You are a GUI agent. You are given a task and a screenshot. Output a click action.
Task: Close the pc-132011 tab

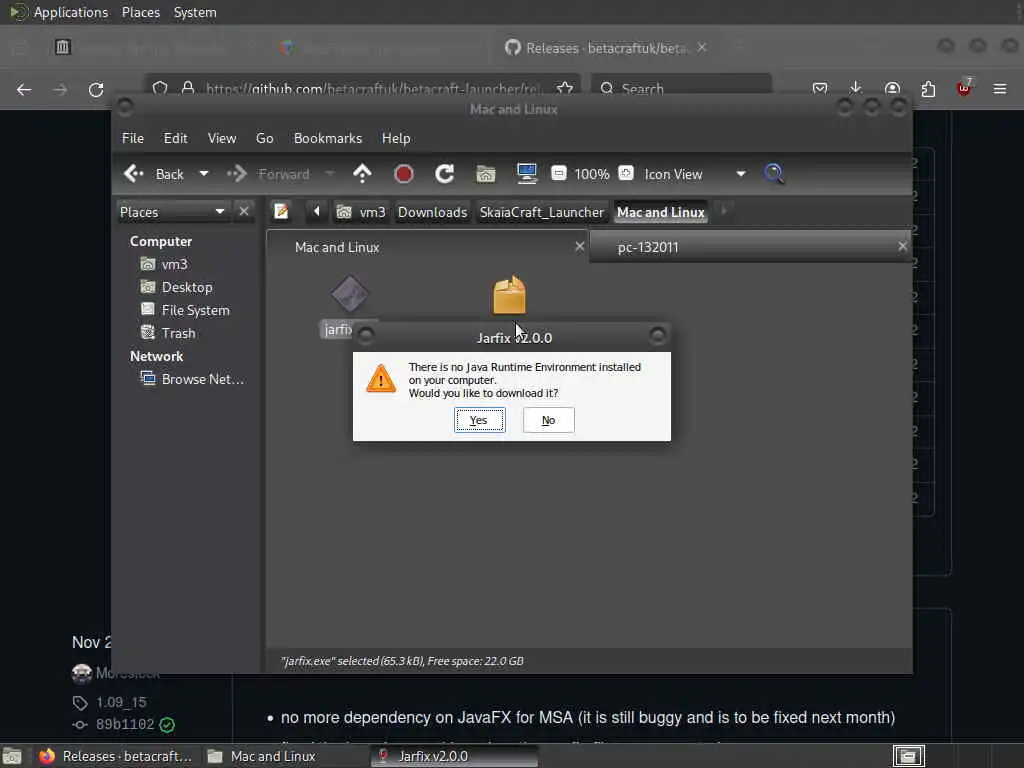coord(903,246)
